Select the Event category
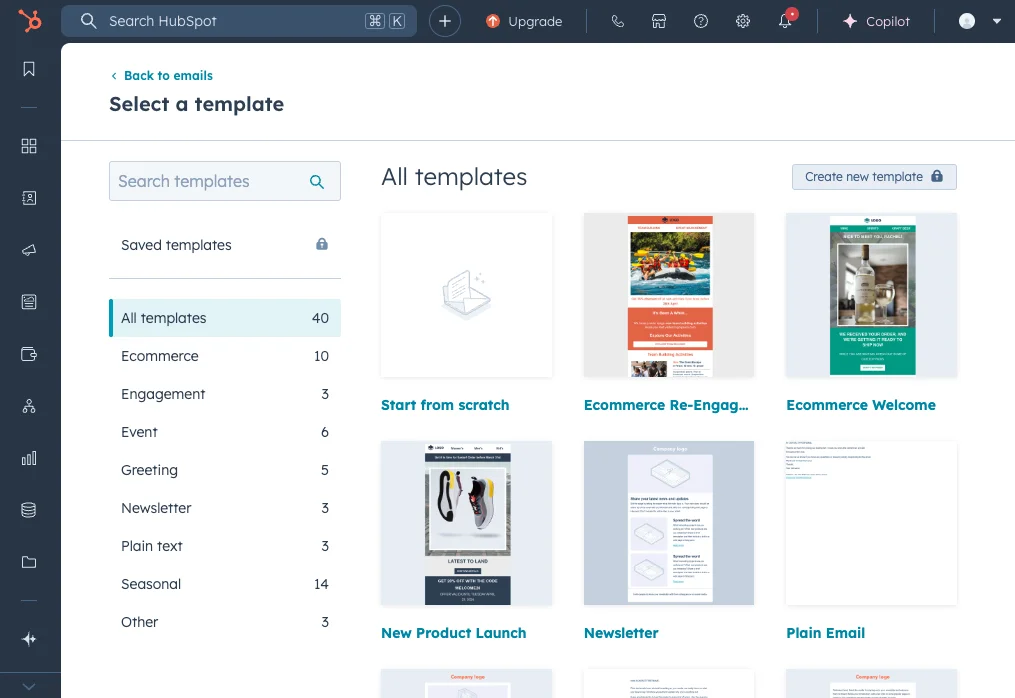 click(x=225, y=432)
